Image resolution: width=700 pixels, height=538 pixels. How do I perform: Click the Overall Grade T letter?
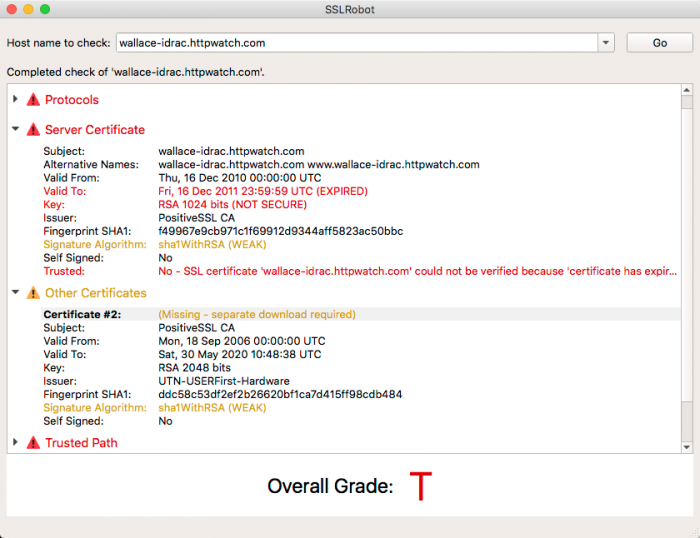click(421, 486)
